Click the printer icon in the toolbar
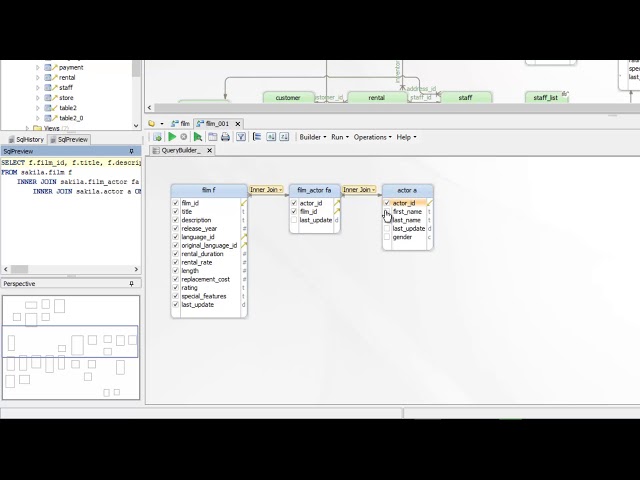Screen dimensions: 640x480 [225, 137]
